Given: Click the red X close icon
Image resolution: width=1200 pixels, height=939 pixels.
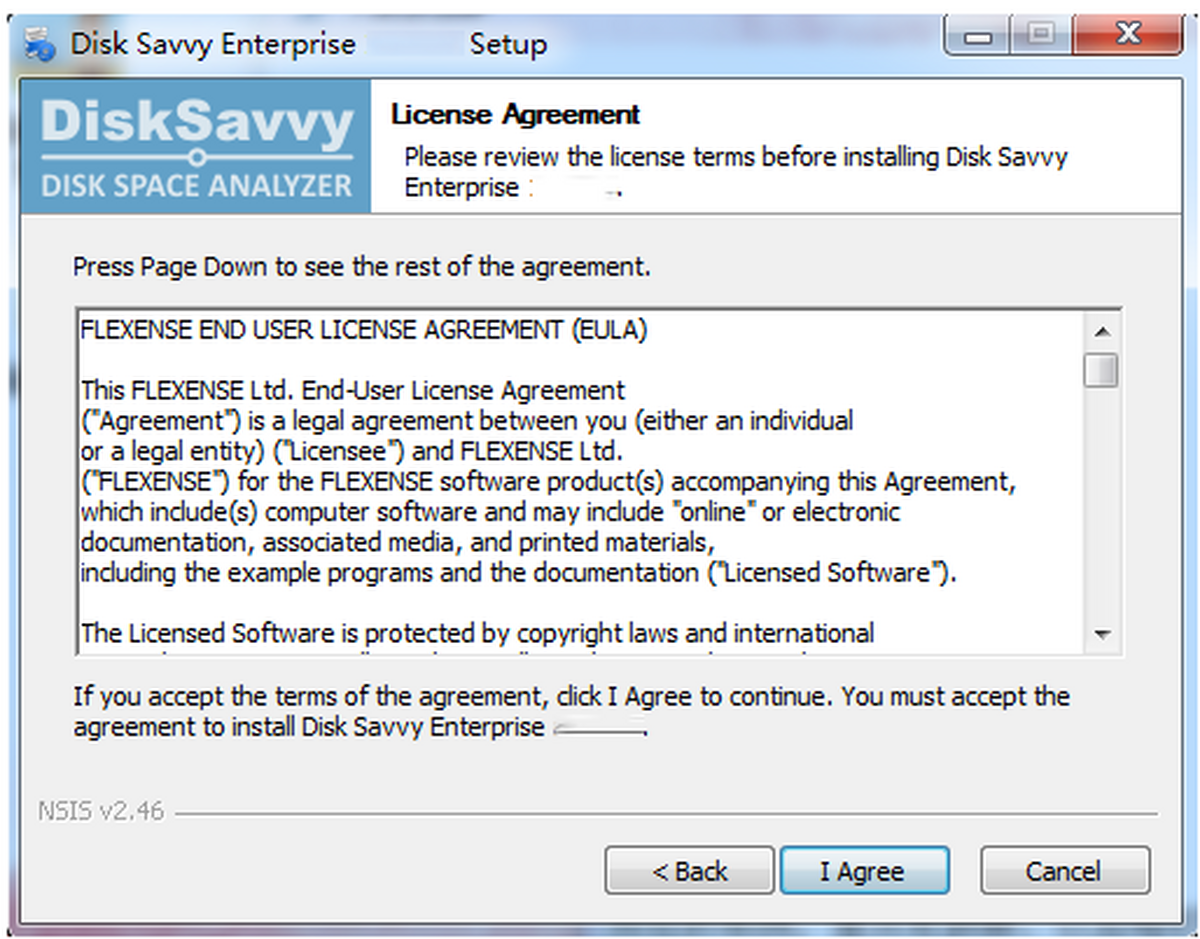Looking at the screenshot, I should (1128, 33).
